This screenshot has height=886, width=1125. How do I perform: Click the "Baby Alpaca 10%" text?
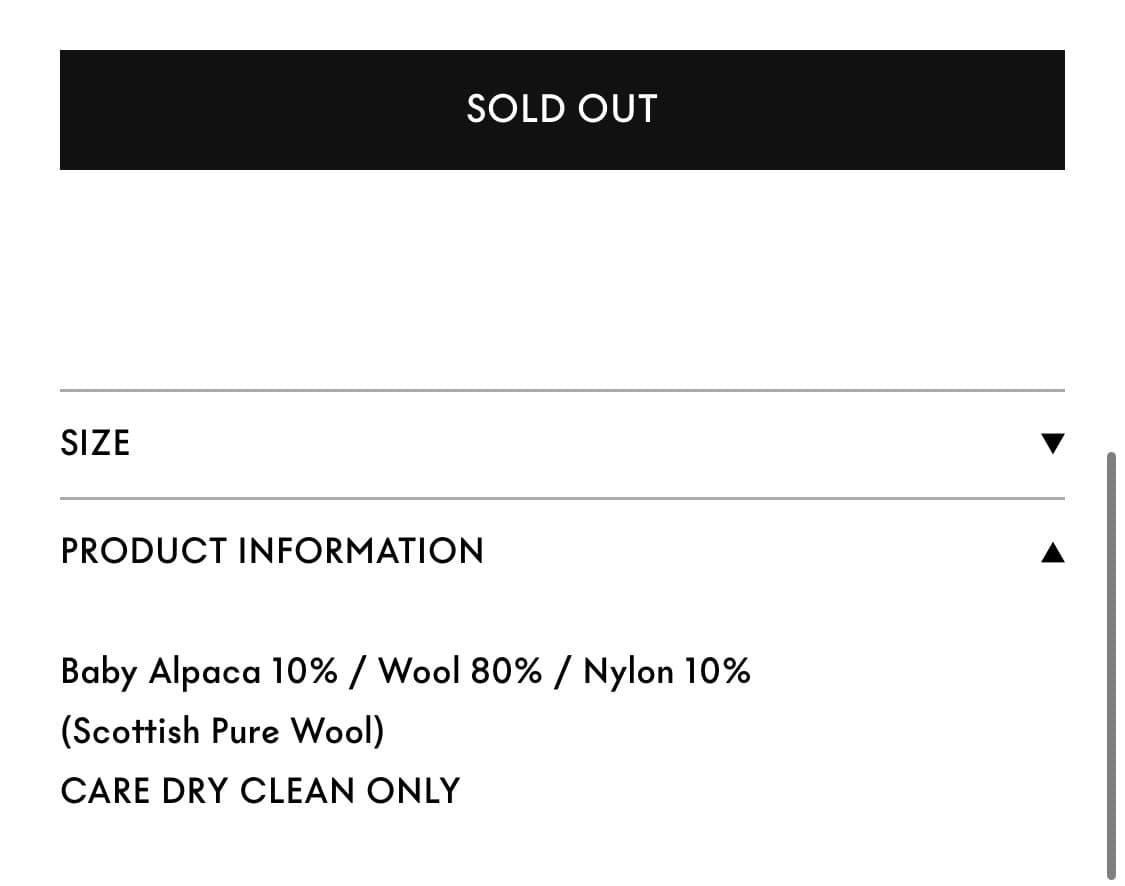[199, 671]
